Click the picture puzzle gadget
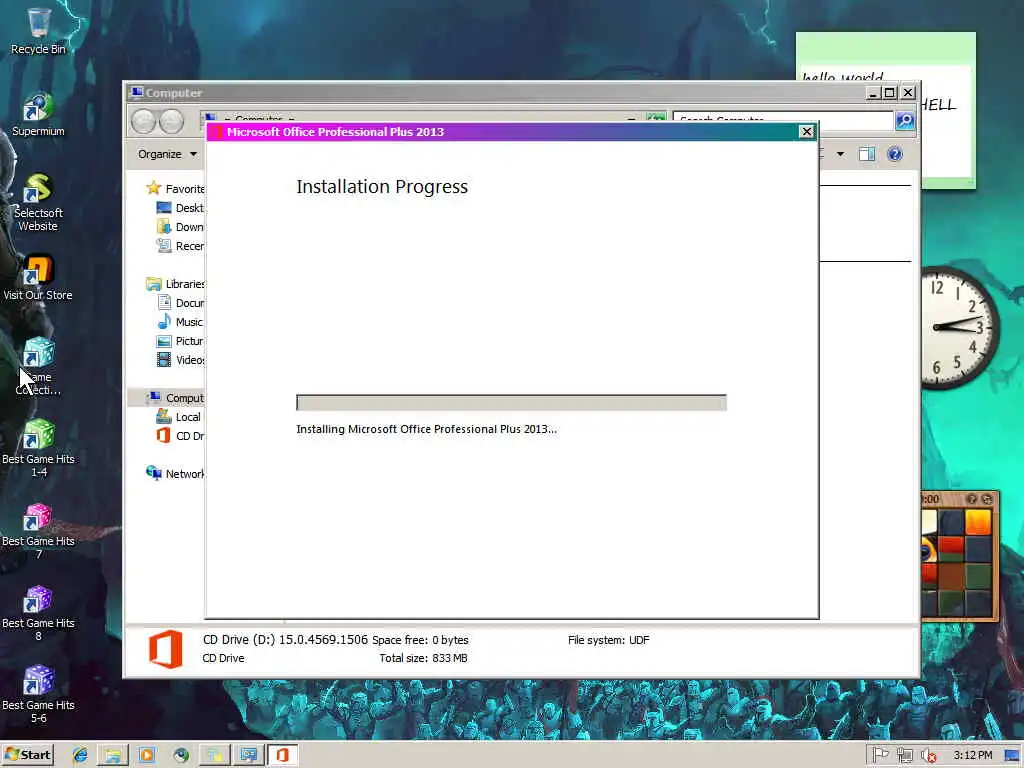The height and width of the screenshot is (768, 1024). pyautogui.click(x=960, y=555)
